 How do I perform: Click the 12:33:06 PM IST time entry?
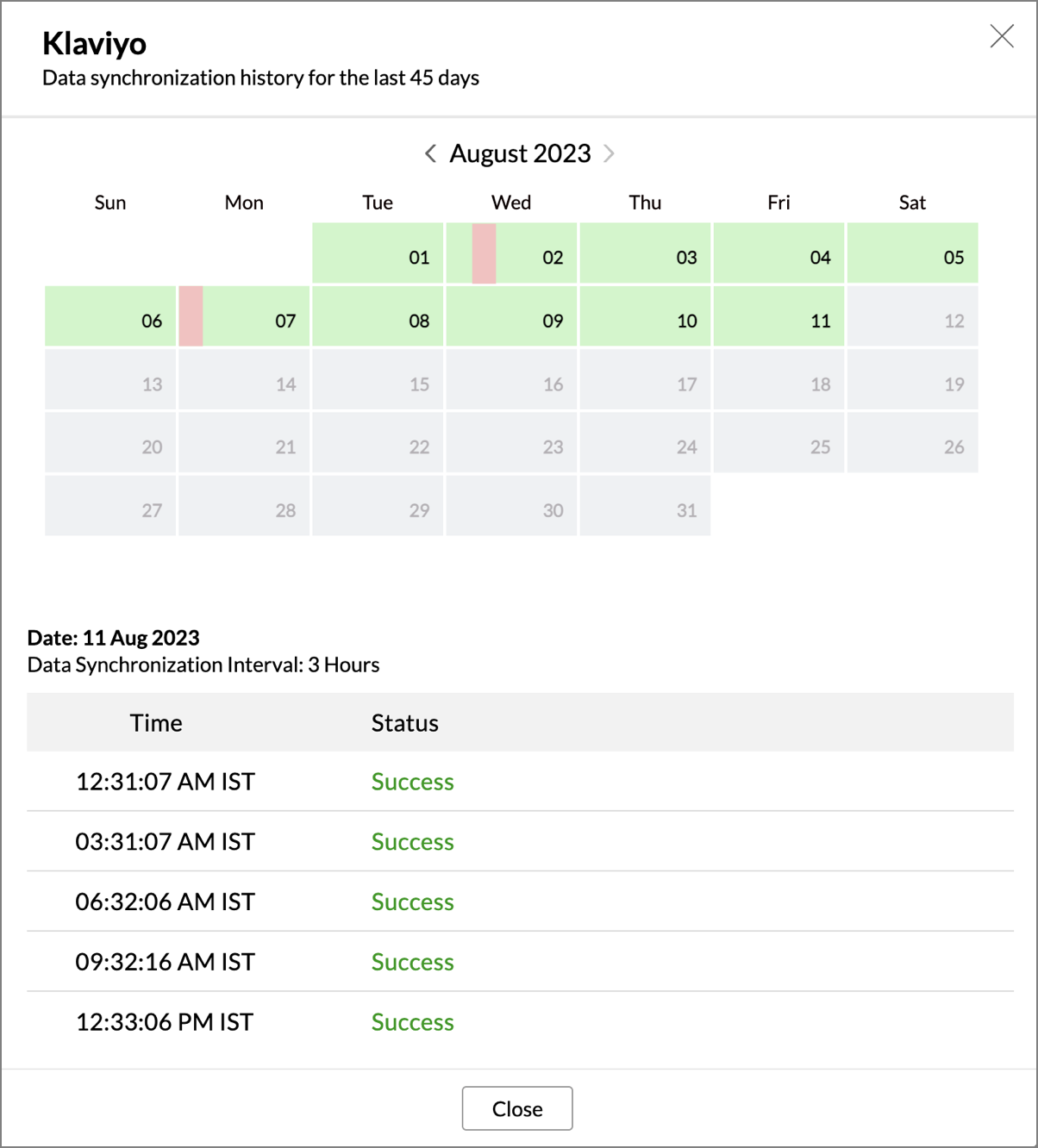pos(165,1022)
